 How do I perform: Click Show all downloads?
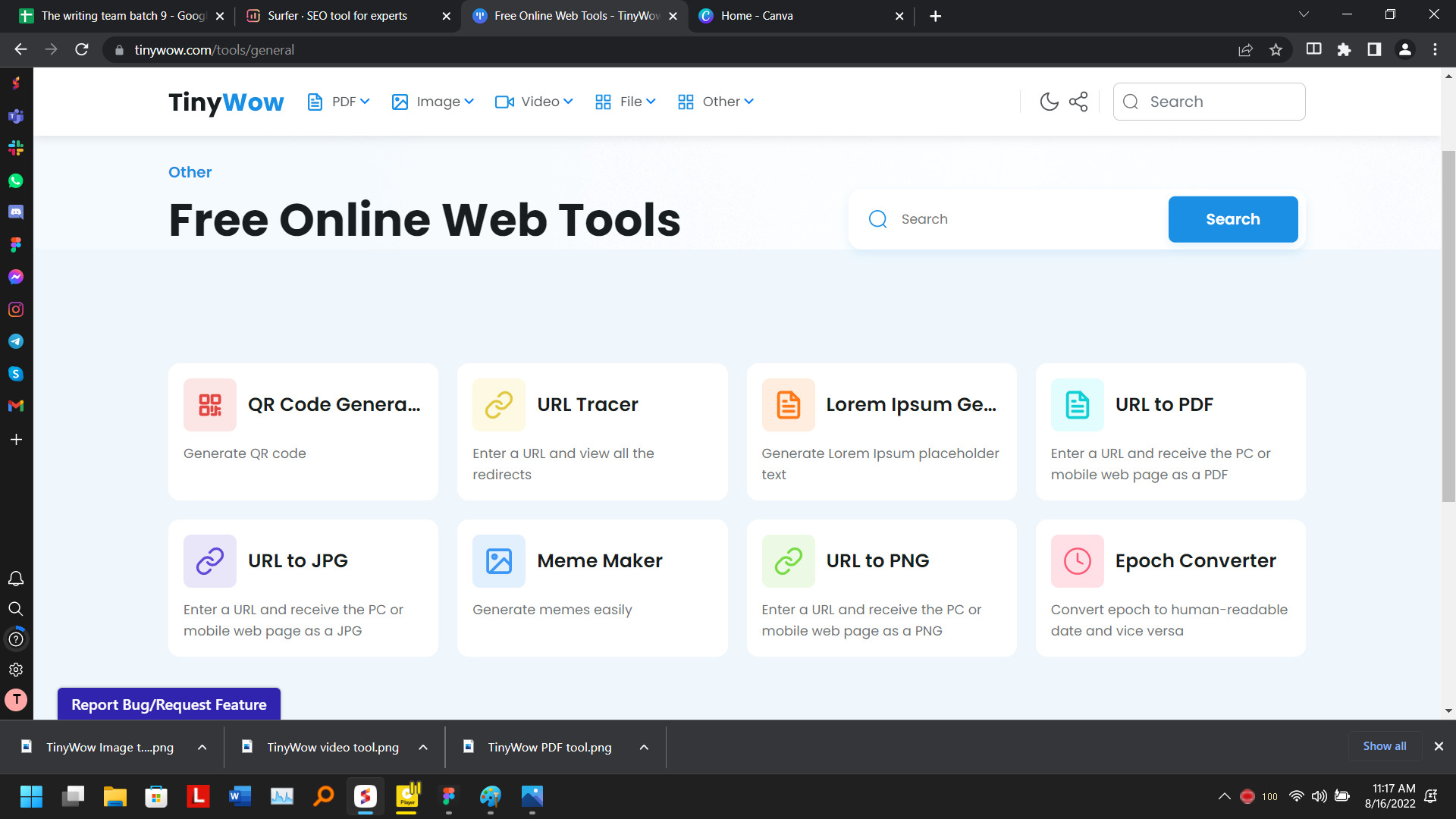pos(1384,746)
